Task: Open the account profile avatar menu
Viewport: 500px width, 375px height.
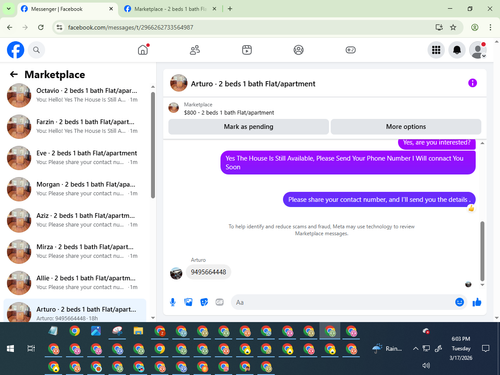Action: click(x=478, y=50)
